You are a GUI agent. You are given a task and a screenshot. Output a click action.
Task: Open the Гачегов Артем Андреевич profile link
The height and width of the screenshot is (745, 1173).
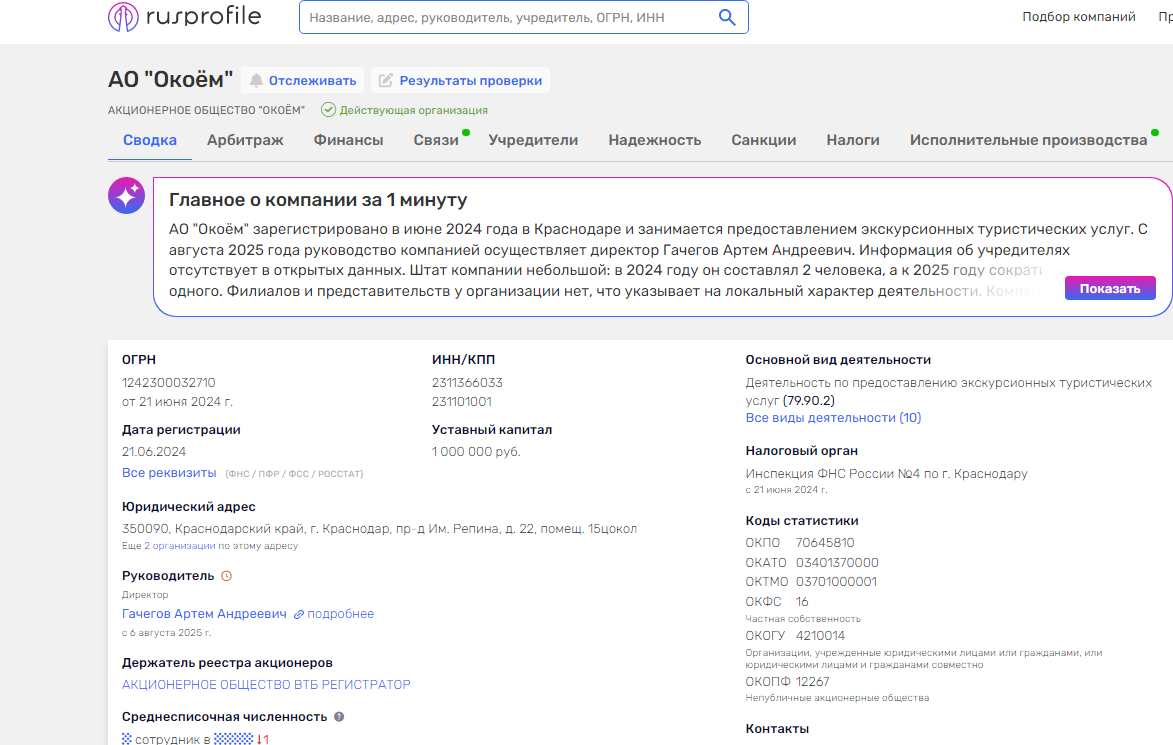tap(204, 613)
